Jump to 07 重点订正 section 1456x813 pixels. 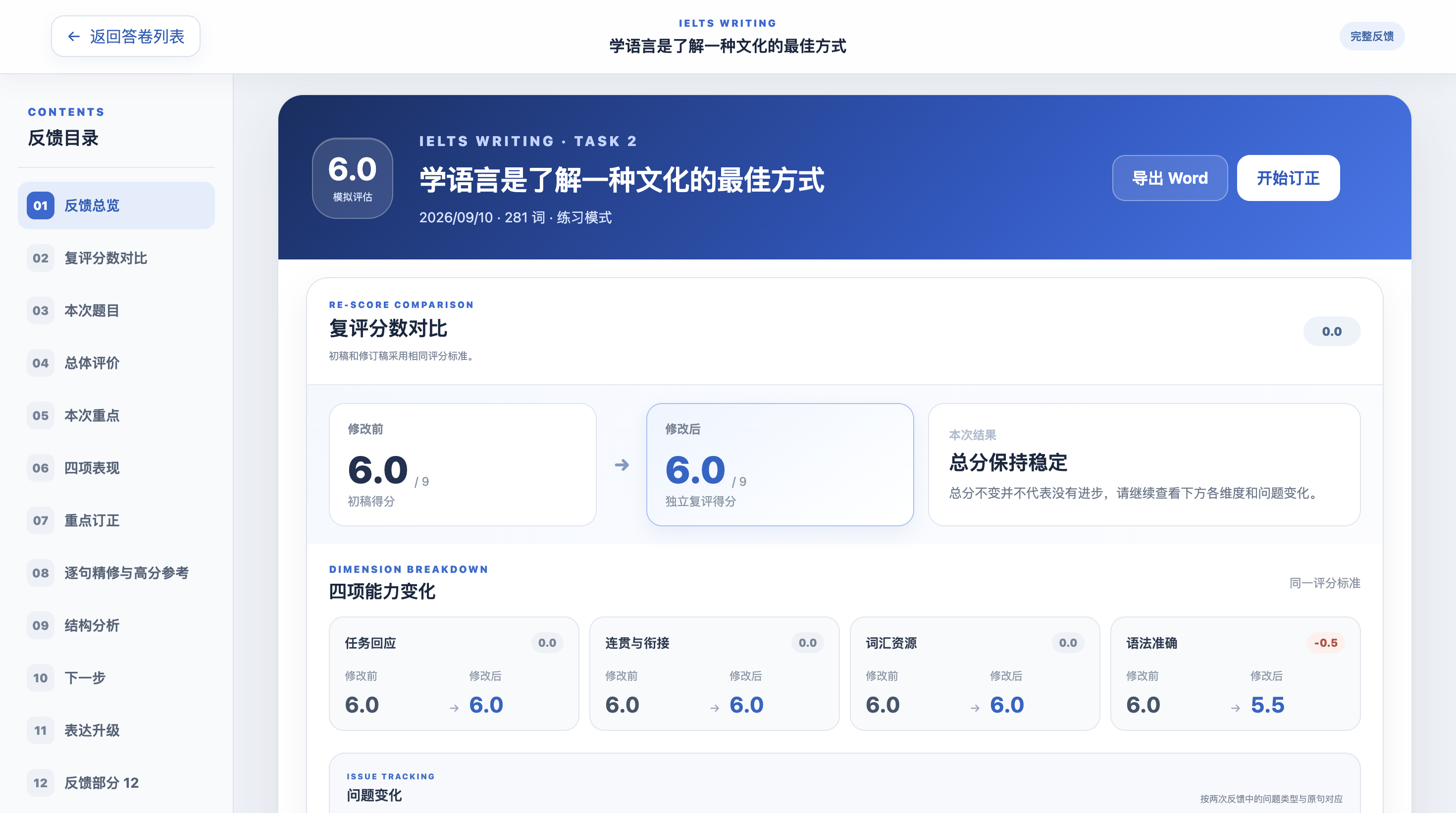(x=116, y=520)
